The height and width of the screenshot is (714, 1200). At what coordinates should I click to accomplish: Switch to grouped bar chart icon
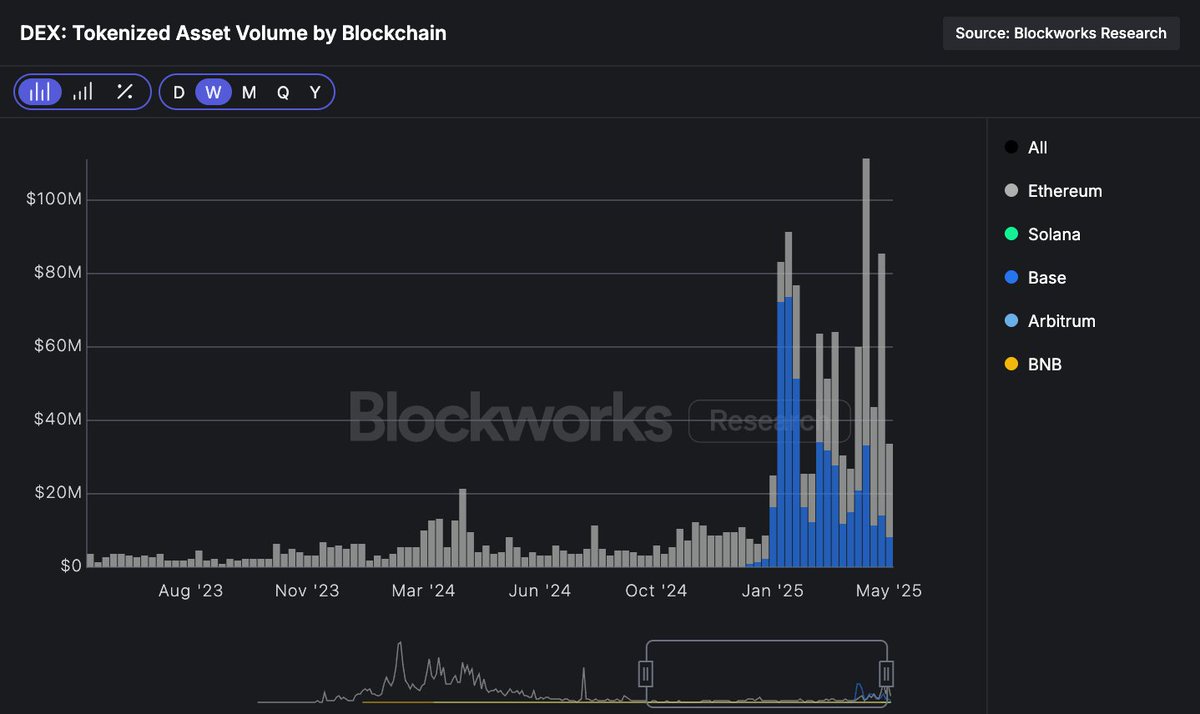pyautogui.click(x=83, y=92)
